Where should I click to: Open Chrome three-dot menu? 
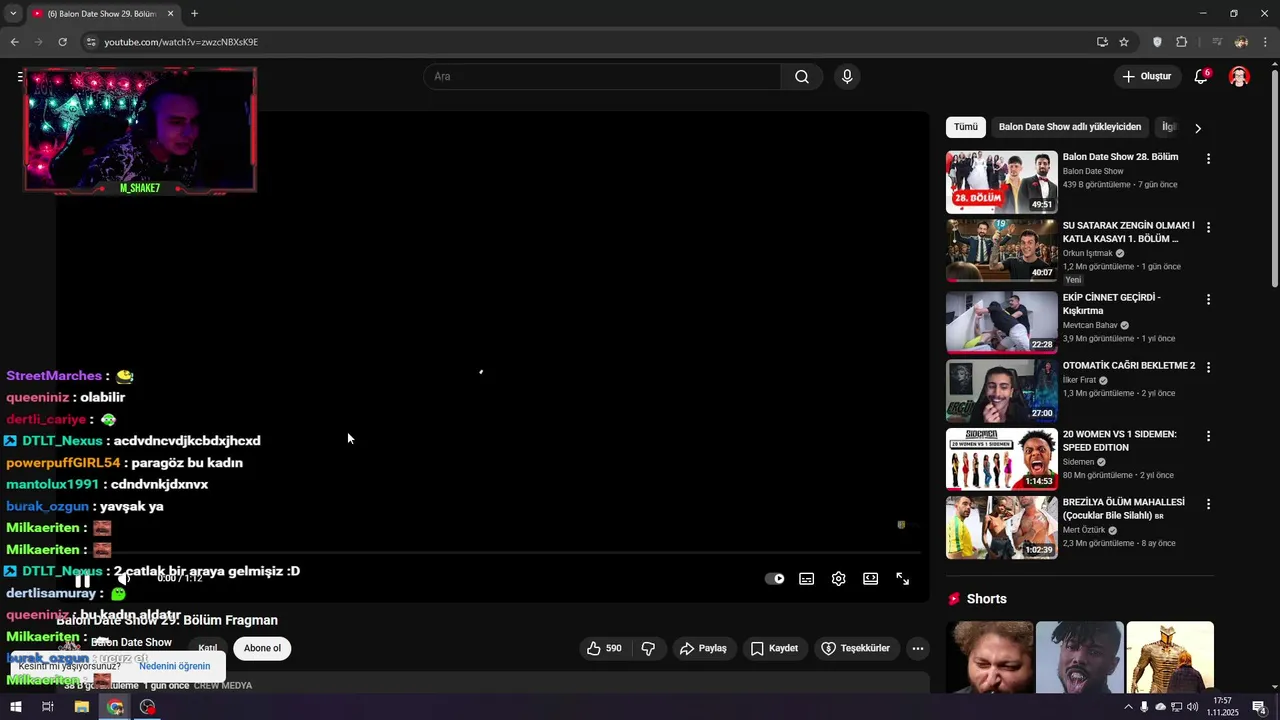point(1265,42)
